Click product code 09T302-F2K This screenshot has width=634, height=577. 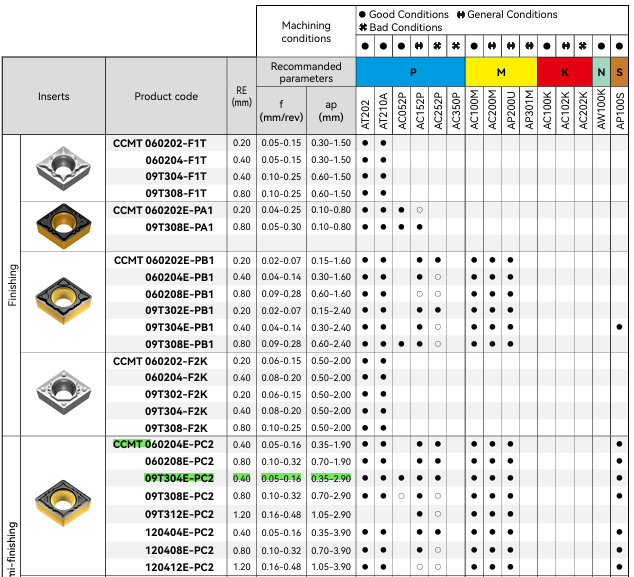pos(176,394)
